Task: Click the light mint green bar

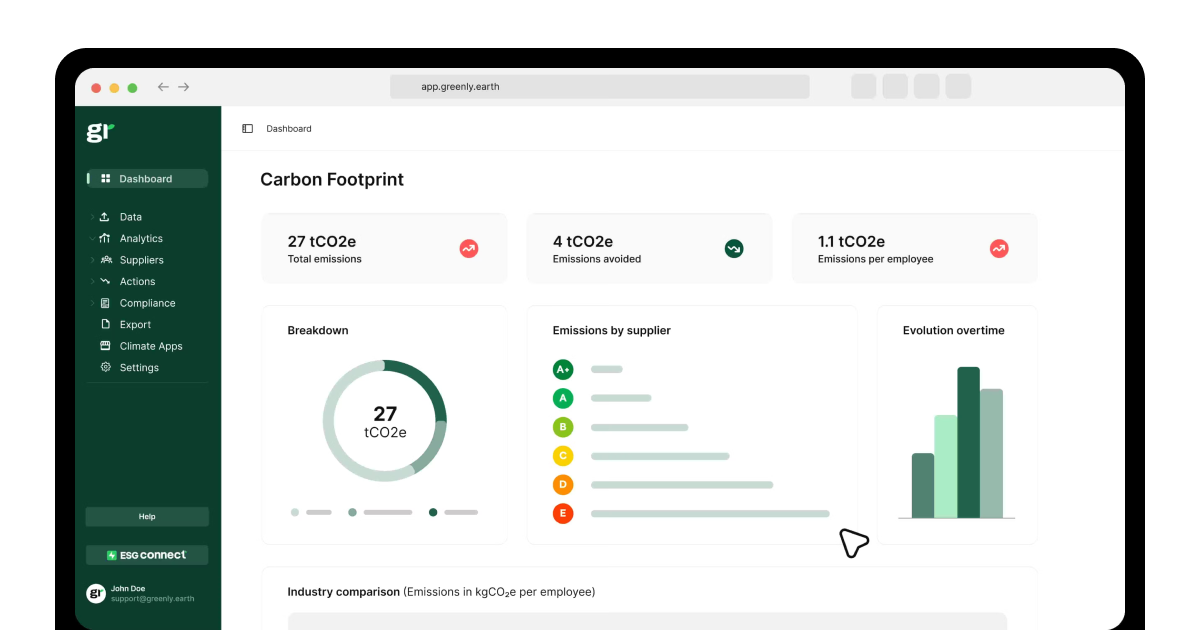Action: [x=946, y=466]
